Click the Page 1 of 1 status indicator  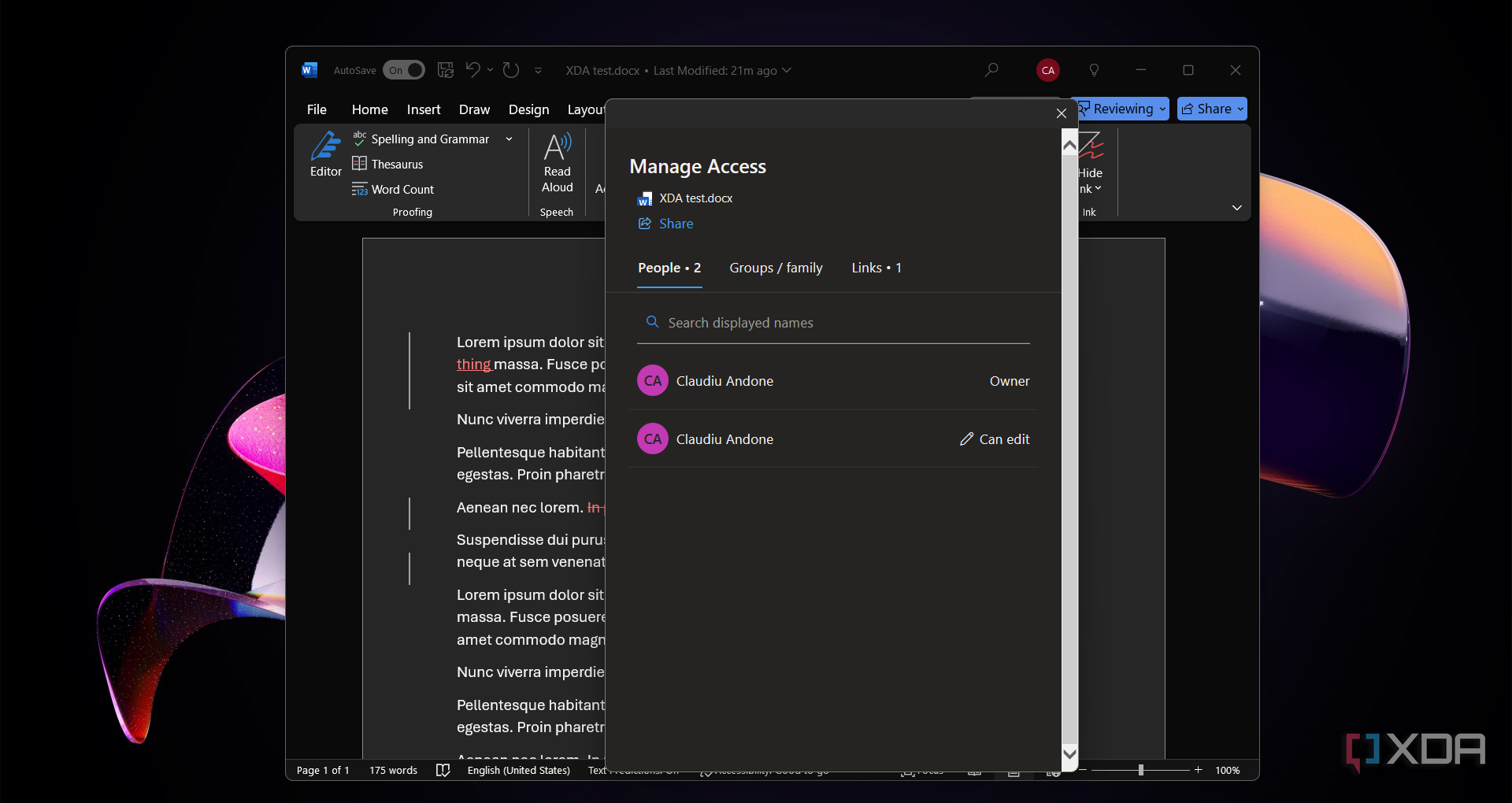(323, 770)
